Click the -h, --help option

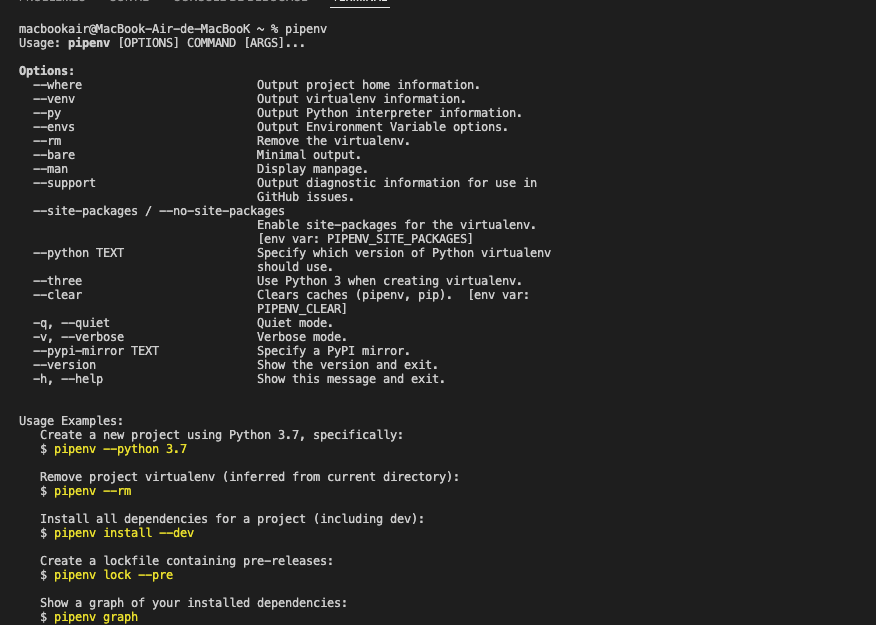click(x=68, y=379)
